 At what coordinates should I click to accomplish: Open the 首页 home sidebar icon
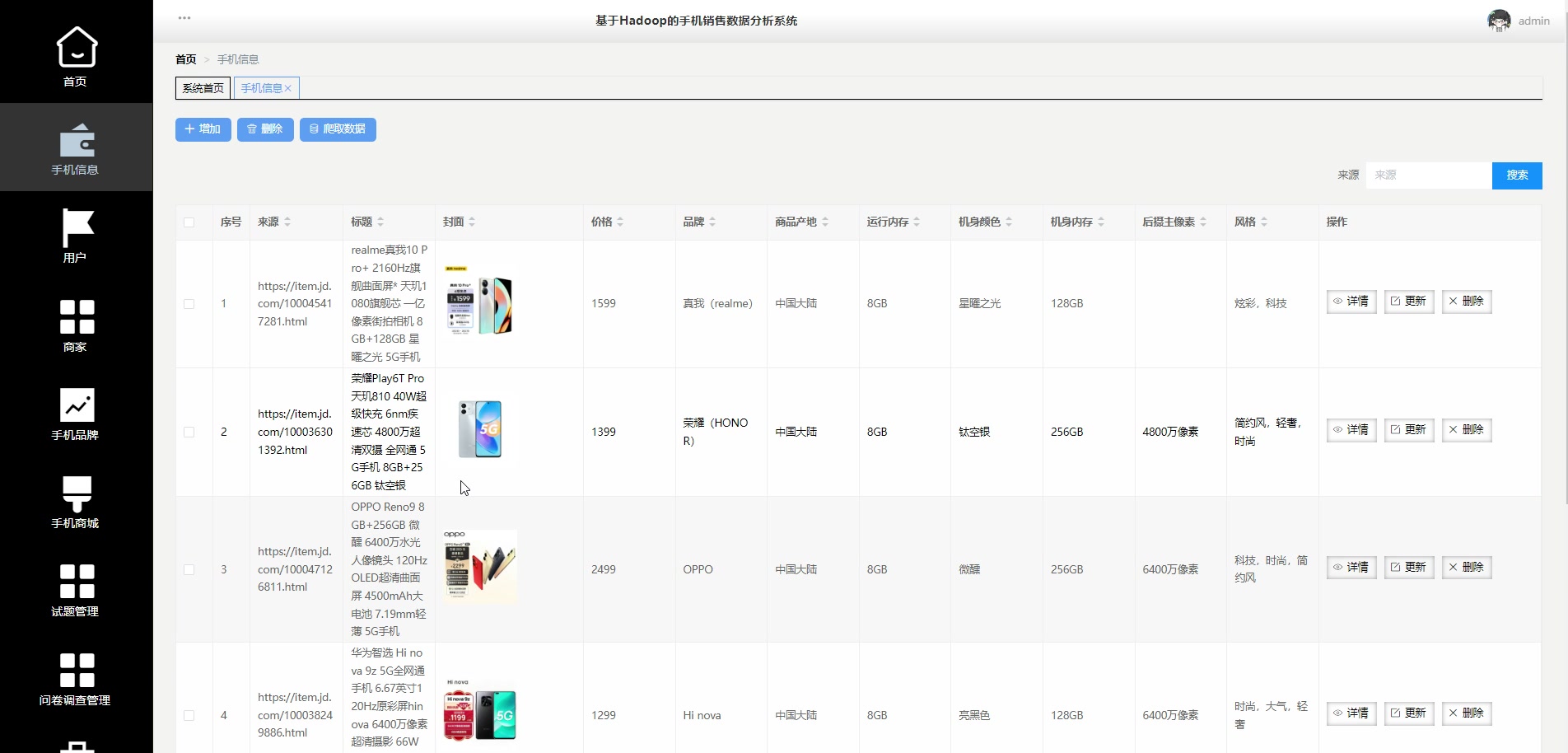pos(77,47)
